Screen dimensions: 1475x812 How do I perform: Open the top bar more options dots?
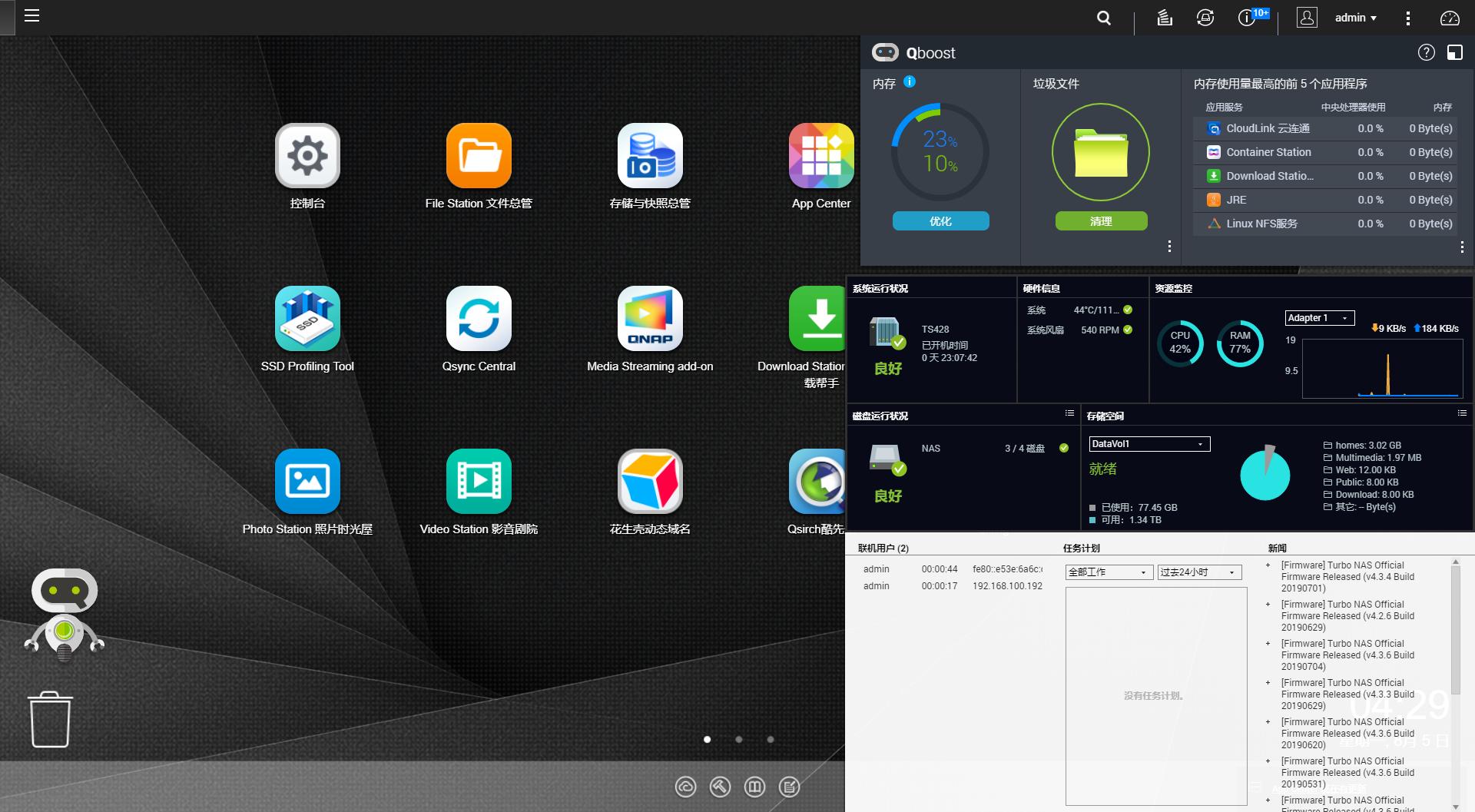tap(1407, 18)
